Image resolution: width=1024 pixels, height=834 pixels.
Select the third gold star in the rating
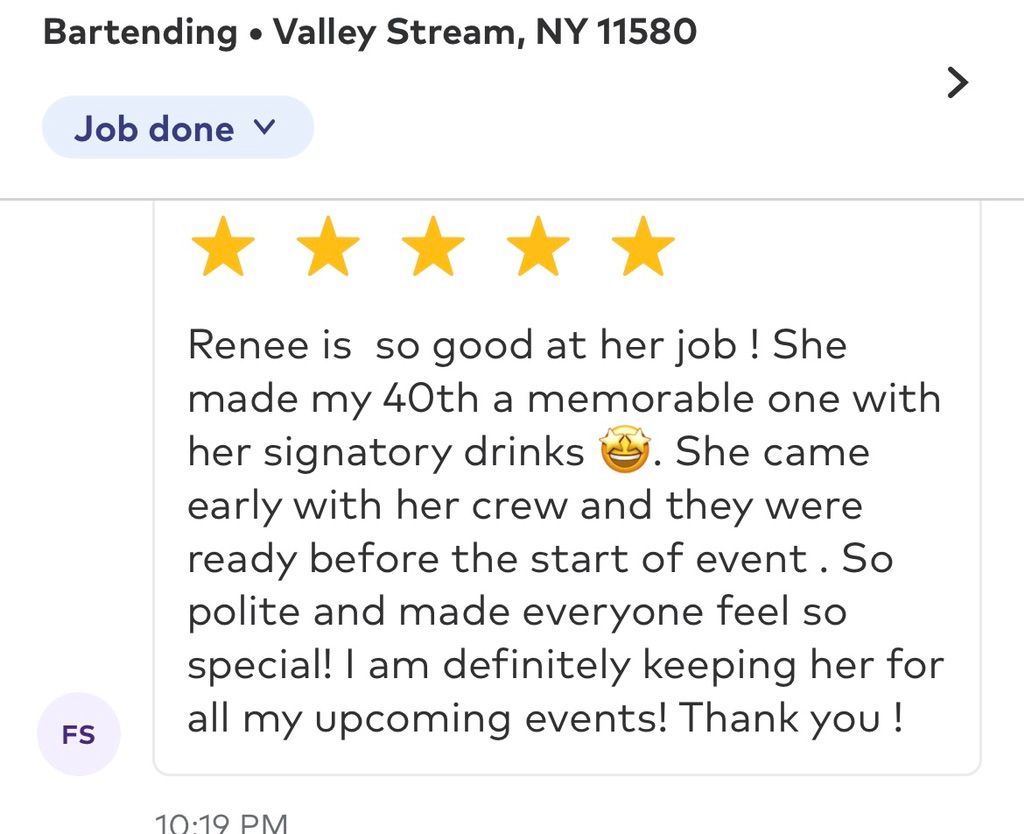(433, 246)
